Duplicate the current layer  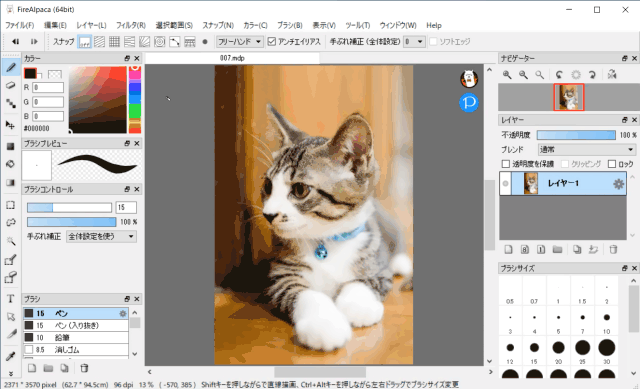(x=577, y=249)
